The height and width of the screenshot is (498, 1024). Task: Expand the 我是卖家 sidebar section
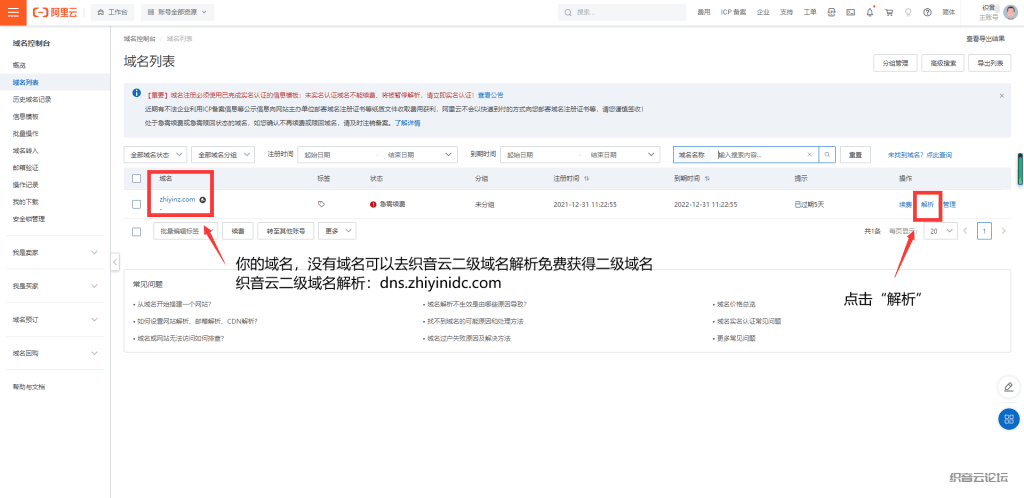point(55,253)
